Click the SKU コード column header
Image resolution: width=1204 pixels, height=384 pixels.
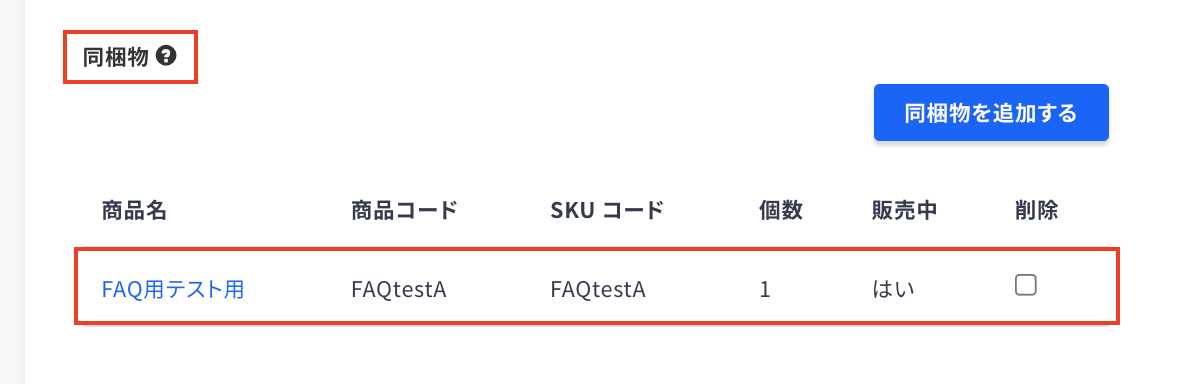[606, 211]
